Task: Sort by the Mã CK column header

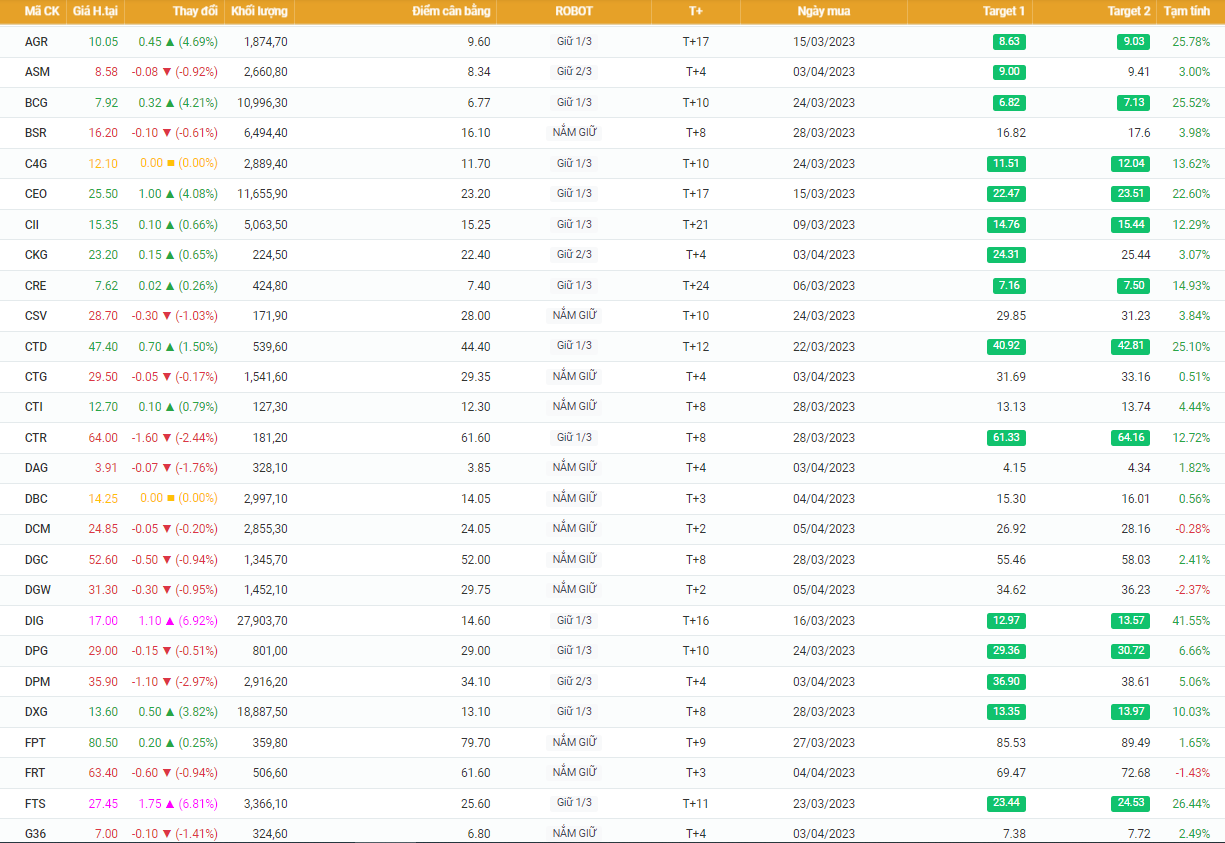Action: click(x=41, y=11)
